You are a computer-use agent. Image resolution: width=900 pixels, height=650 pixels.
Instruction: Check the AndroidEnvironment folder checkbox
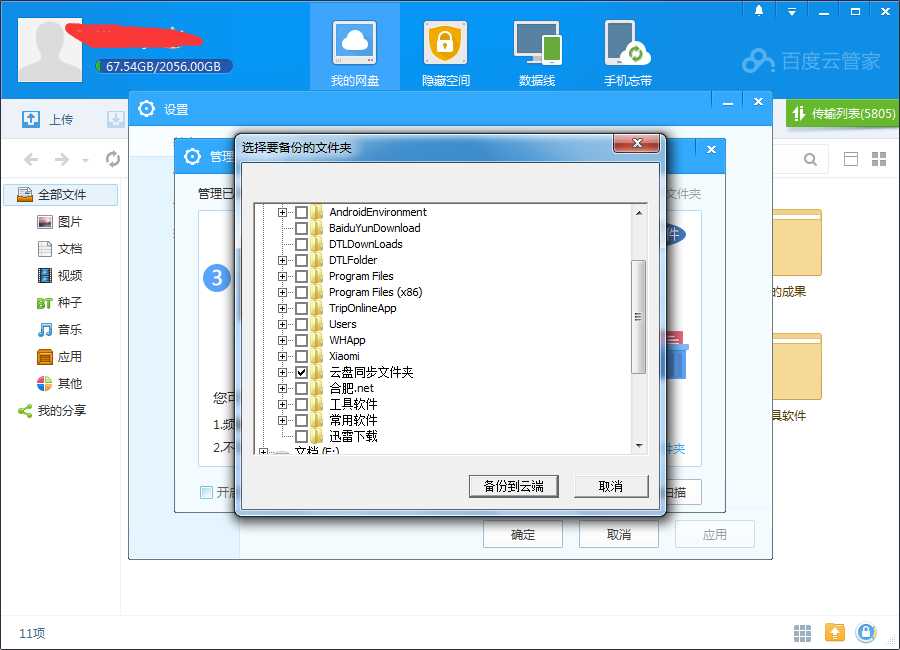301,212
